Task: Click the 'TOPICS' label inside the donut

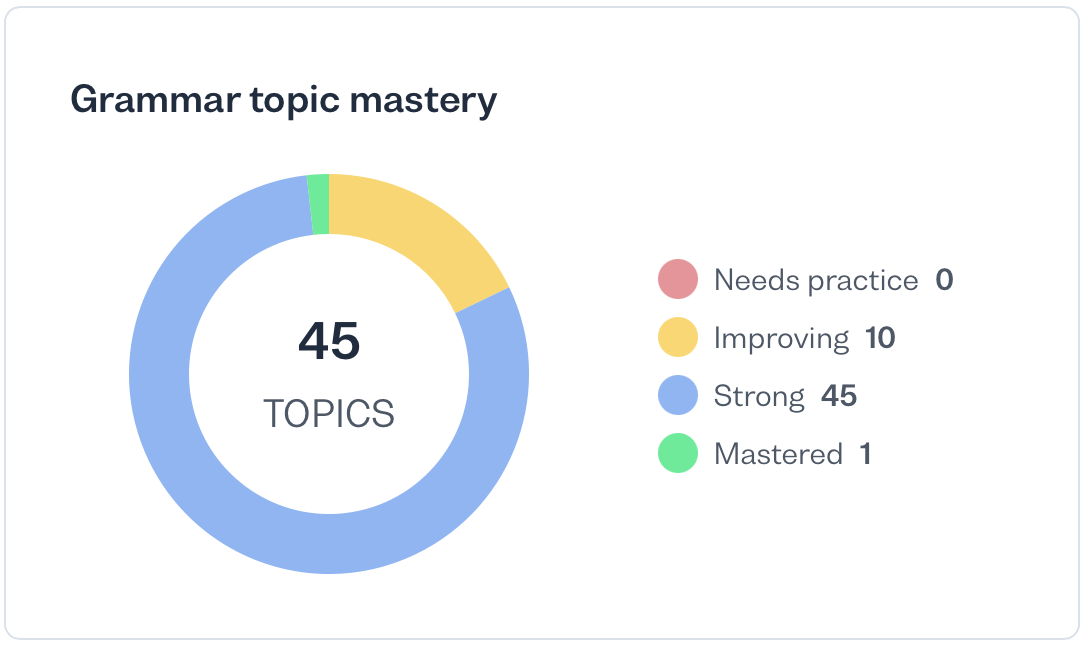Action: pyautogui.click(x=329, y=413)
